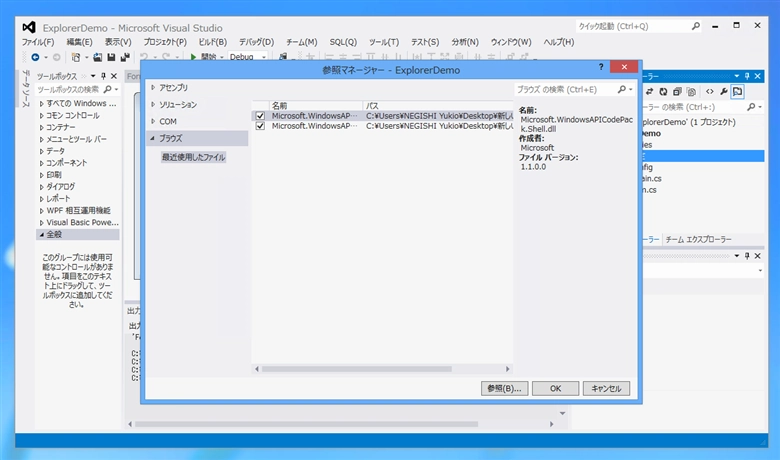The width and height of the screenshot is (780, 460).
Task: Open 表示(V) menu
Action: (118, 42)
